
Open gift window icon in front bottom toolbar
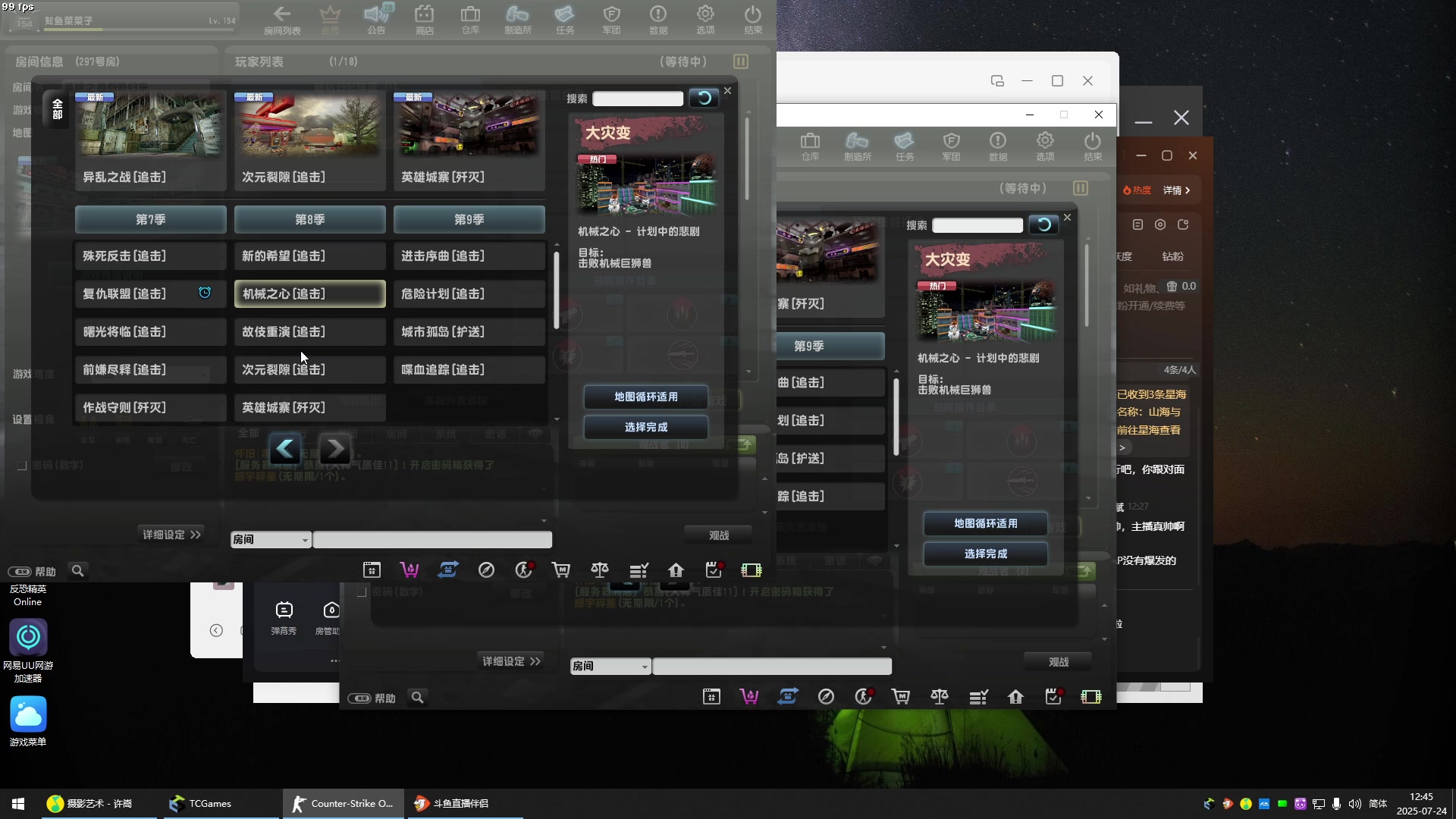[x=372, y=570]
